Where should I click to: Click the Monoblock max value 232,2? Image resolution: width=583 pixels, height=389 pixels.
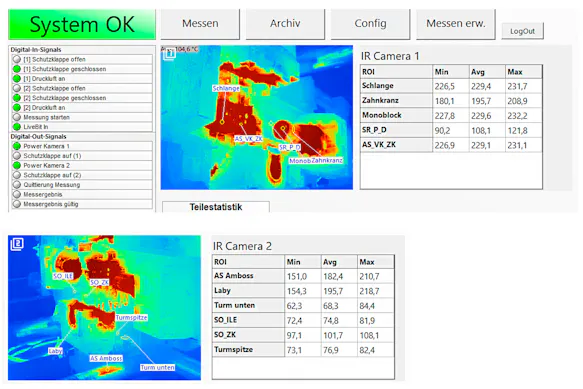click(x=517, y=116)
